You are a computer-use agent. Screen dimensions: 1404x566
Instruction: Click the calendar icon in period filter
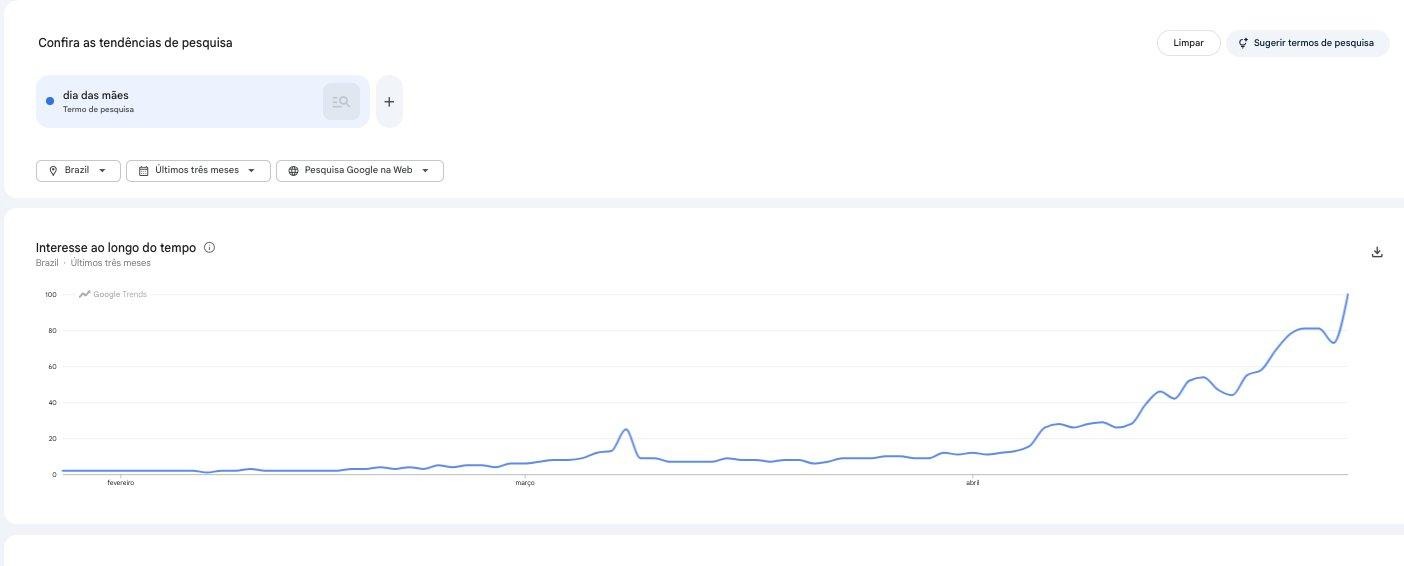click(143, 171)
